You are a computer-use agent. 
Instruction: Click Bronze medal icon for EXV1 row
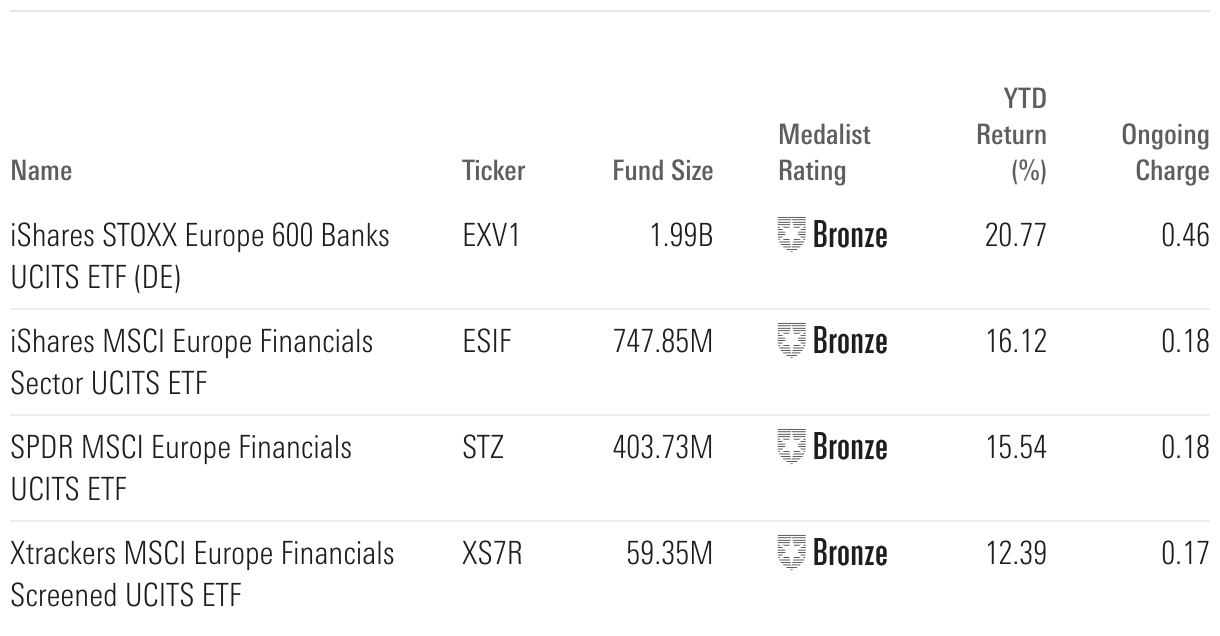pos(791,236)
